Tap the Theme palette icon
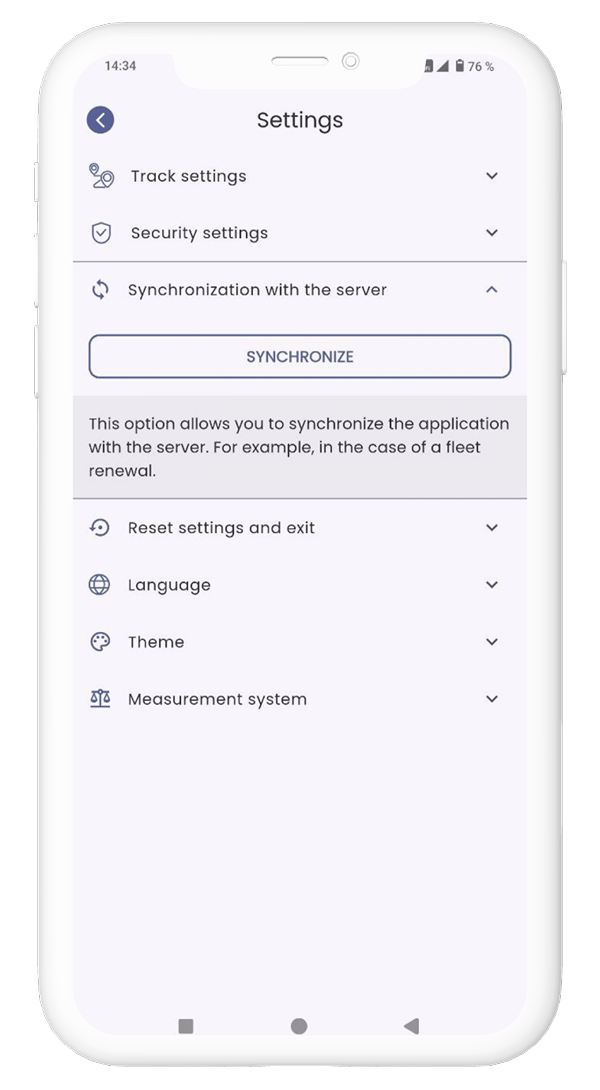 point(100,642)
